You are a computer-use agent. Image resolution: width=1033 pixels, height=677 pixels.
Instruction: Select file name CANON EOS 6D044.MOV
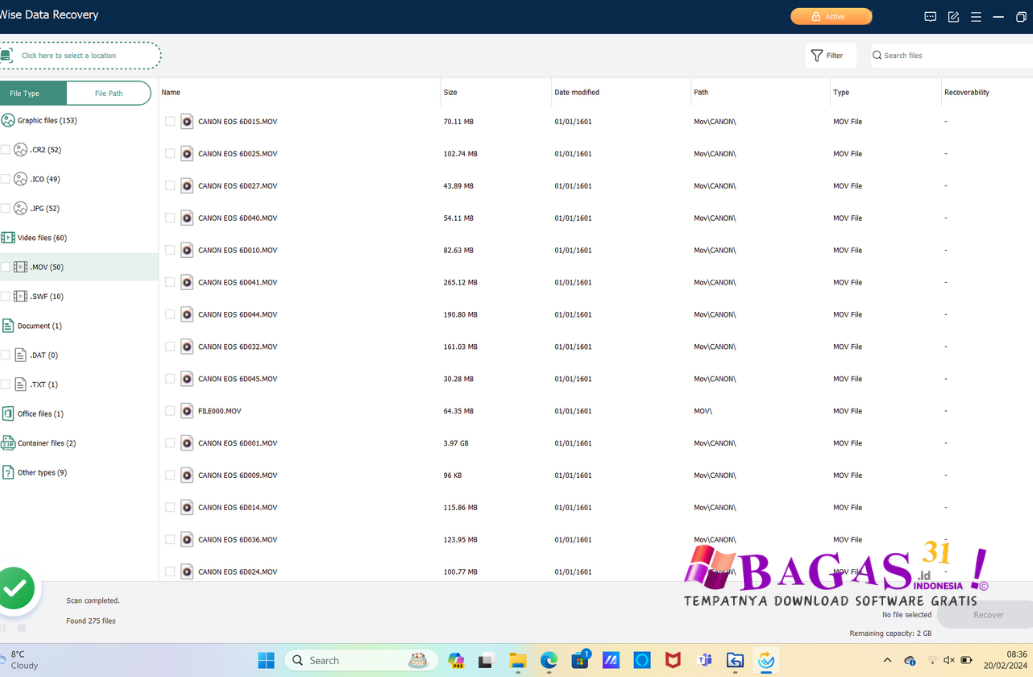[238, 314]
